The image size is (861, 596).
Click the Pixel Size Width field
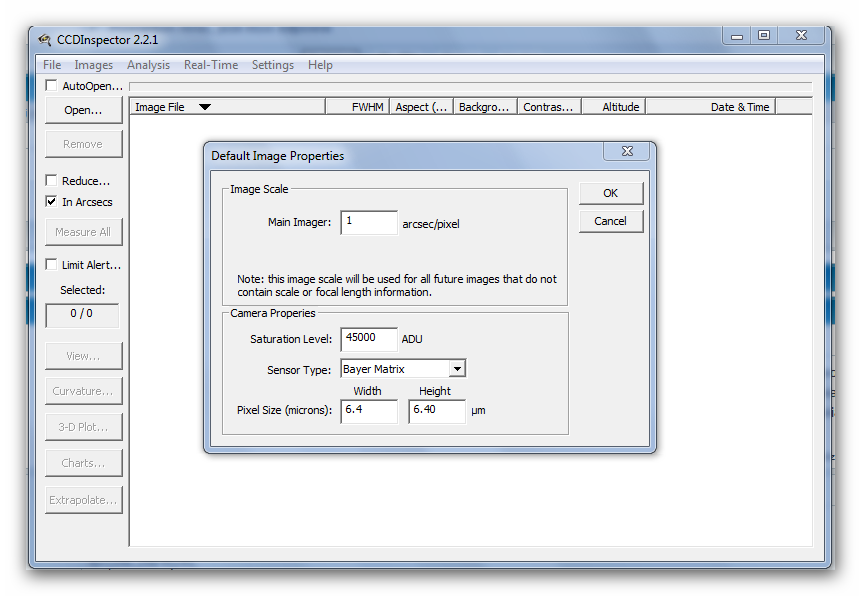[369, 411]
